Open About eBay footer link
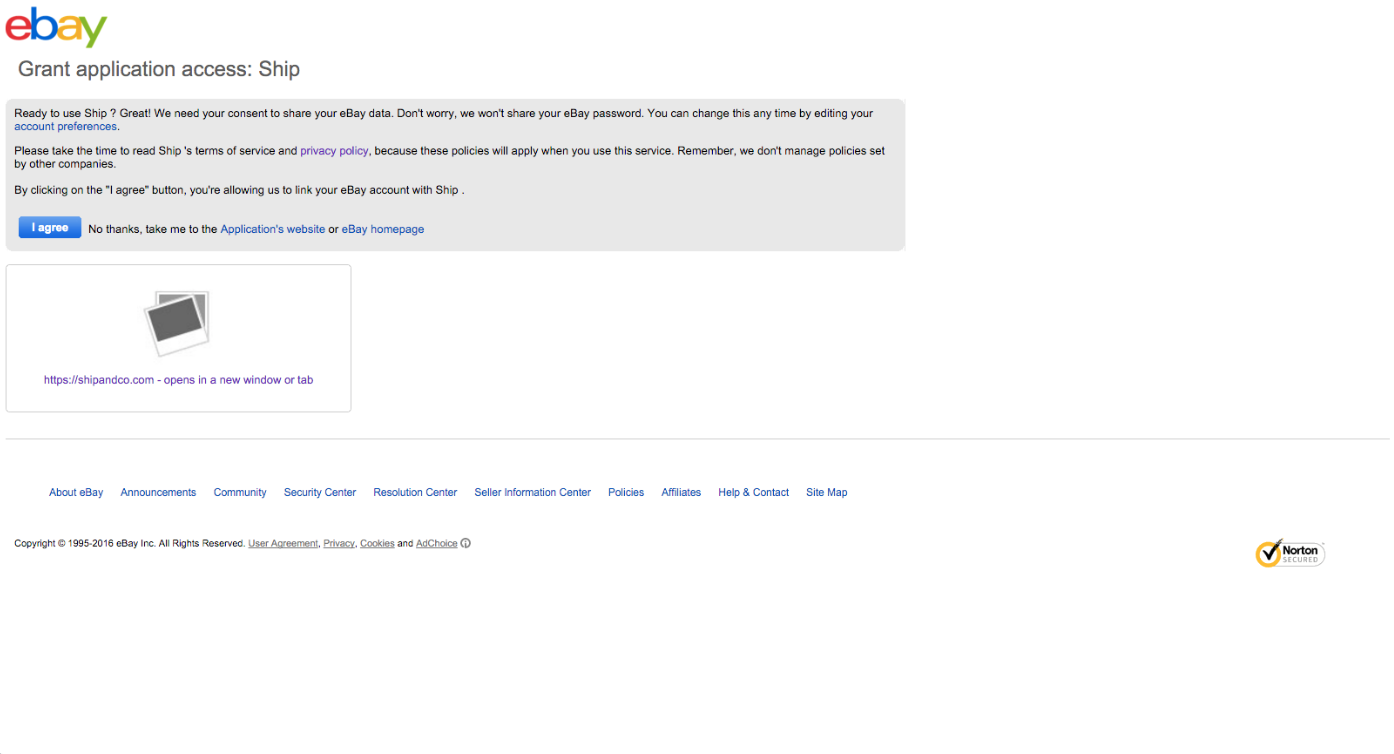Screen dimensions: 1394x754 (76, 492)
